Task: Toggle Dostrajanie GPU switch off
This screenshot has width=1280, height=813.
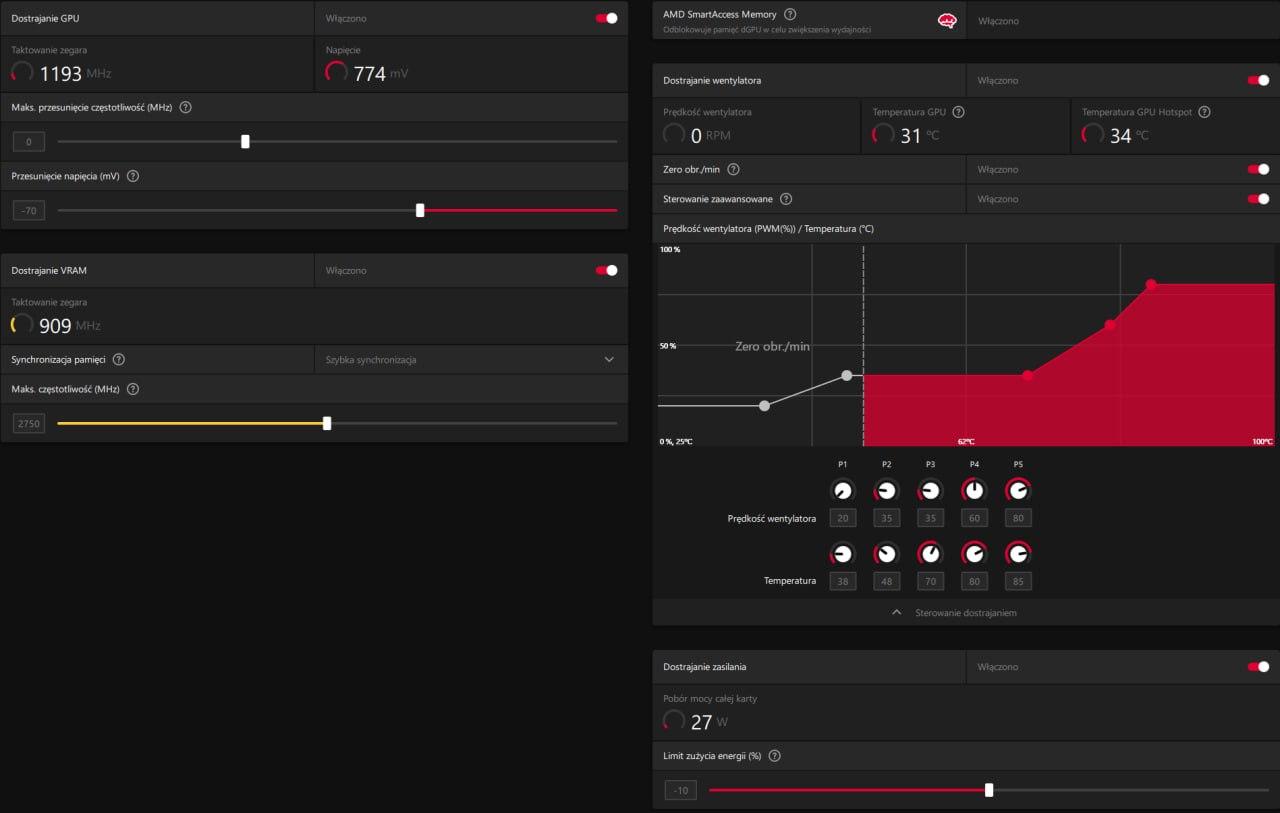Action: [x=606, y=18]
